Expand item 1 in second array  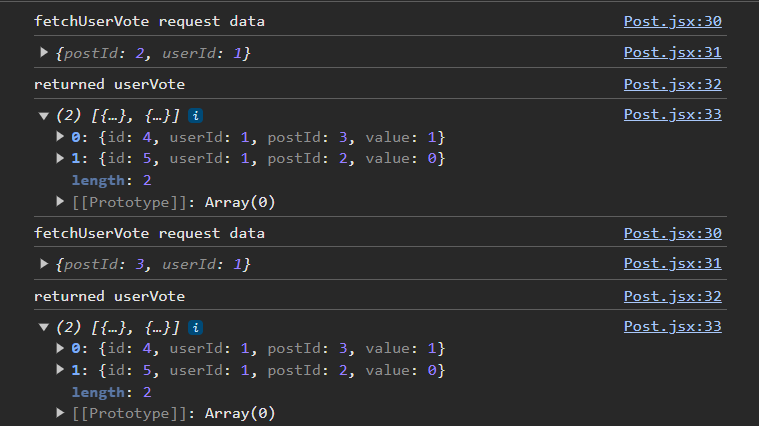[60, 369]
